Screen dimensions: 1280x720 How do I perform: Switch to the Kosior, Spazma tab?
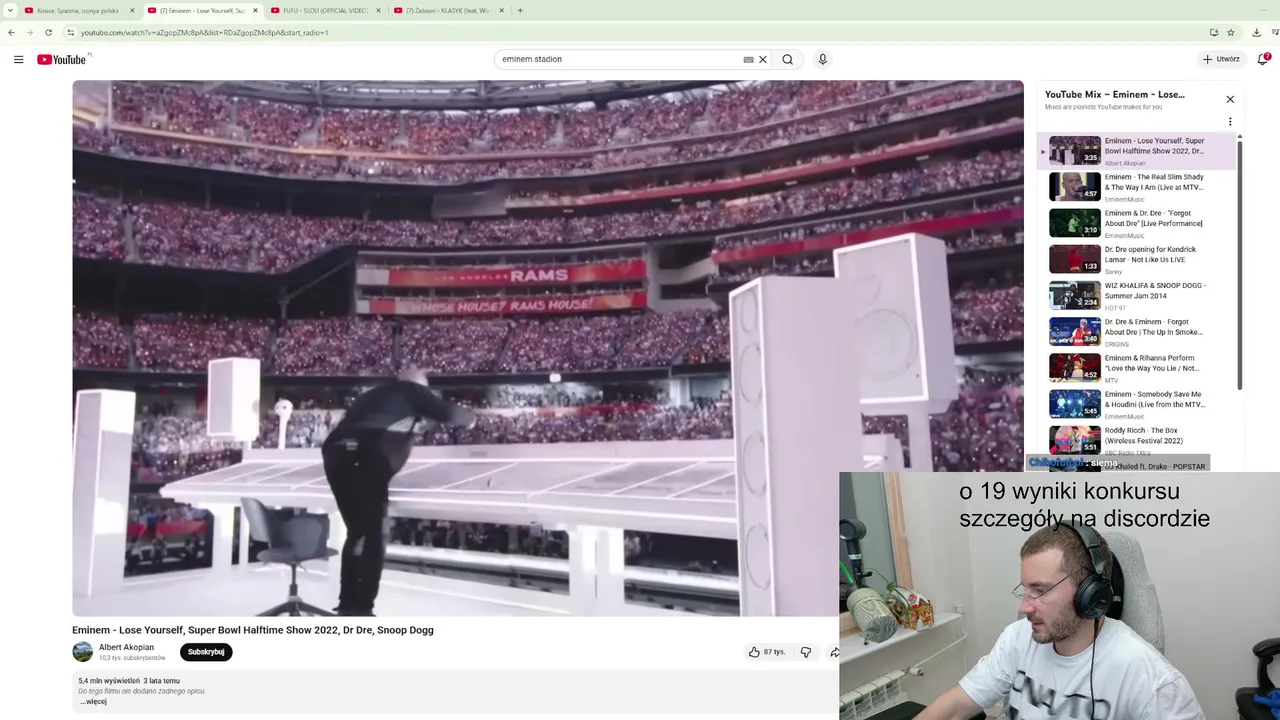pyautogui.click(x=80, y=10)
